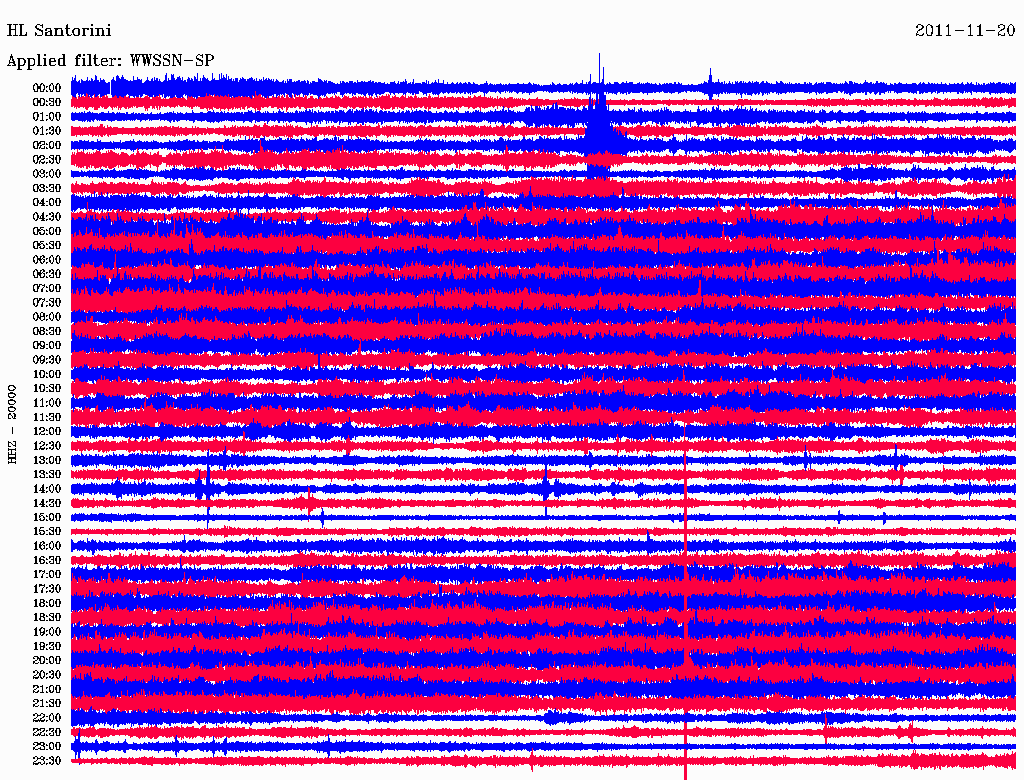The width and height of the screenshot is (1024, 780).
Task: Select the 20:00 time label
Action: pos(47,660)
